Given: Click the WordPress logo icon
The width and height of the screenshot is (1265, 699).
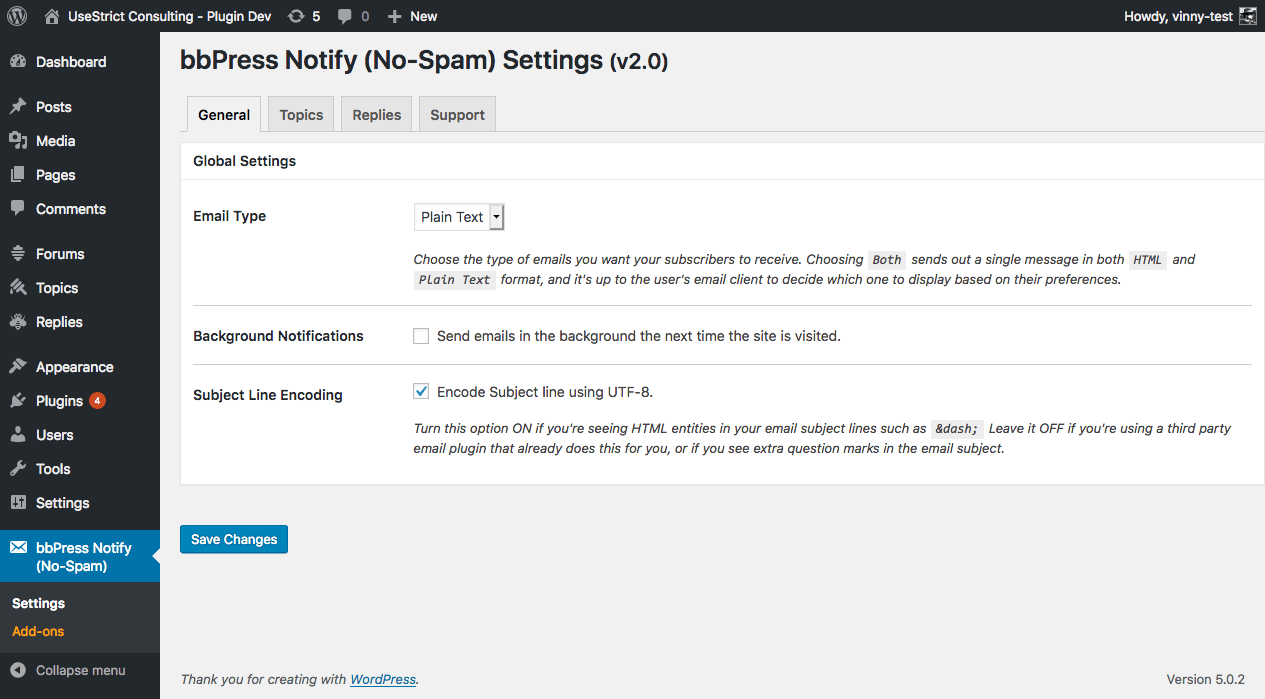Looking at the screenshot, I should coord(17,16).
